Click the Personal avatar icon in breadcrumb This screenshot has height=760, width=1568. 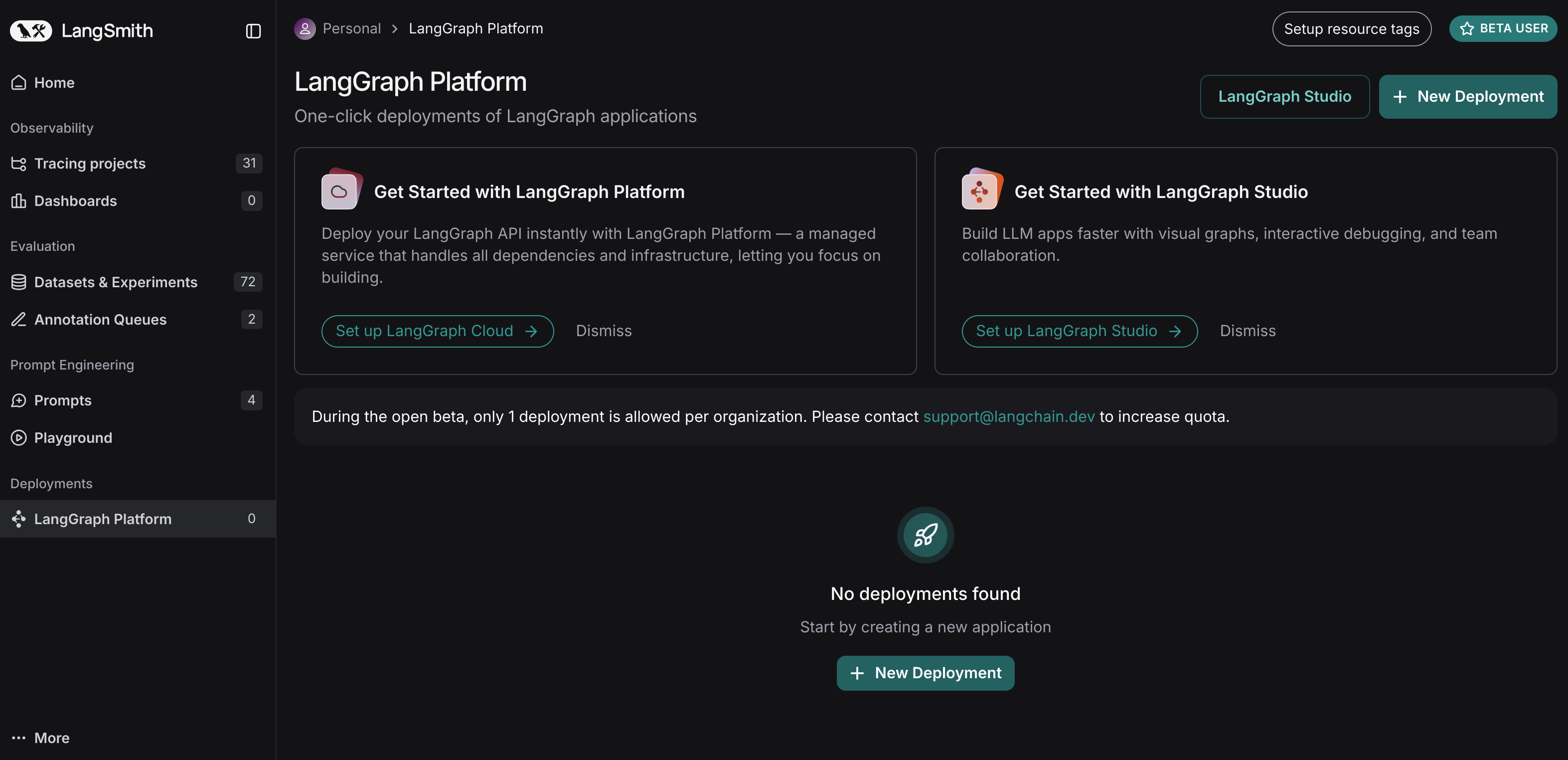(x=305, y=28)
